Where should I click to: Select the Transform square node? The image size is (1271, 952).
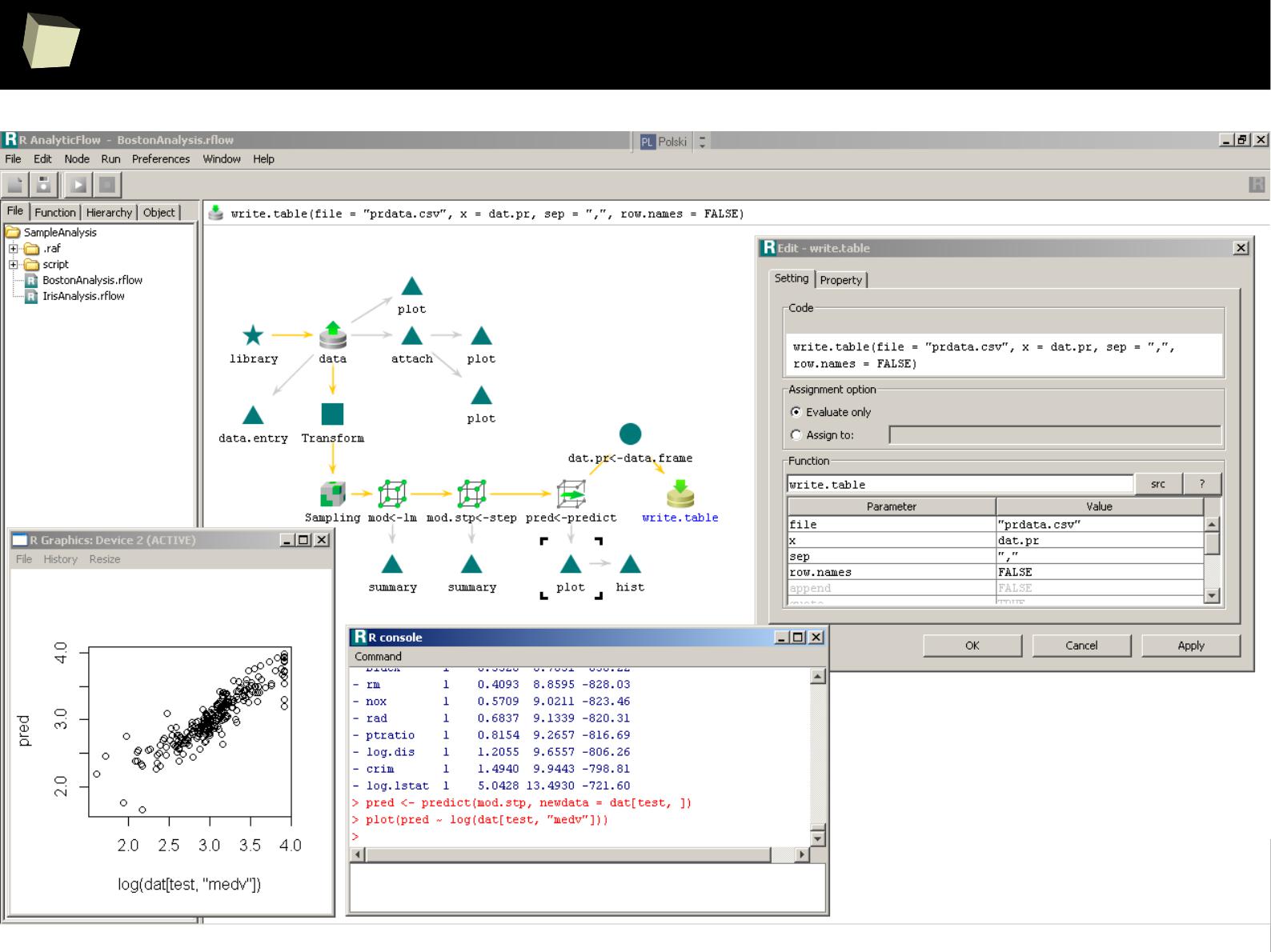coord(332,414)
